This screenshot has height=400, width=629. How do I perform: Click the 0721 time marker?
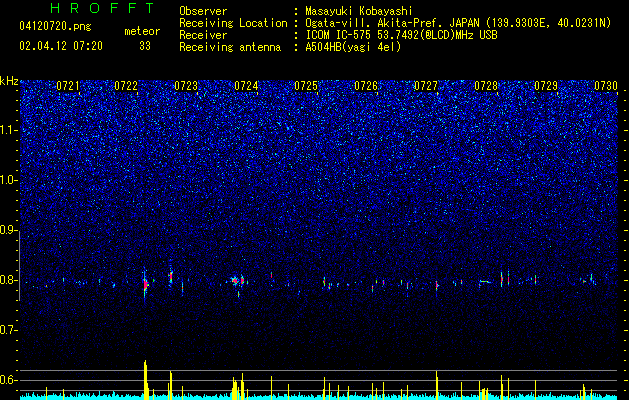(68, 86)
